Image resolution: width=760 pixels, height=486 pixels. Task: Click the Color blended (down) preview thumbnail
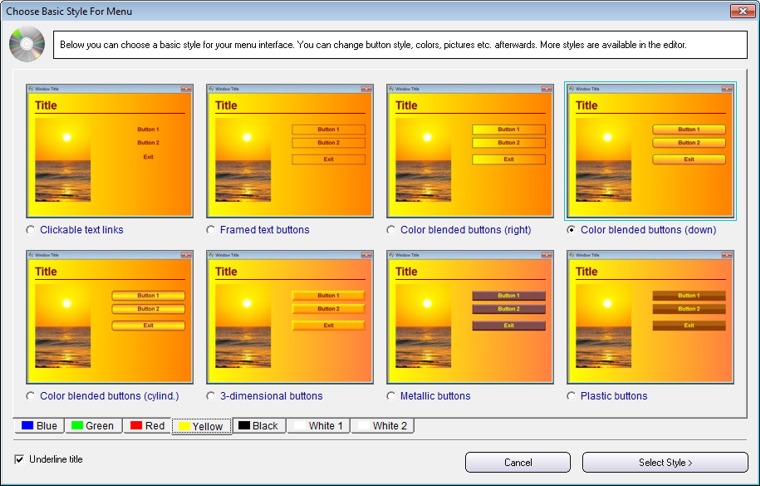pos(650,151)
